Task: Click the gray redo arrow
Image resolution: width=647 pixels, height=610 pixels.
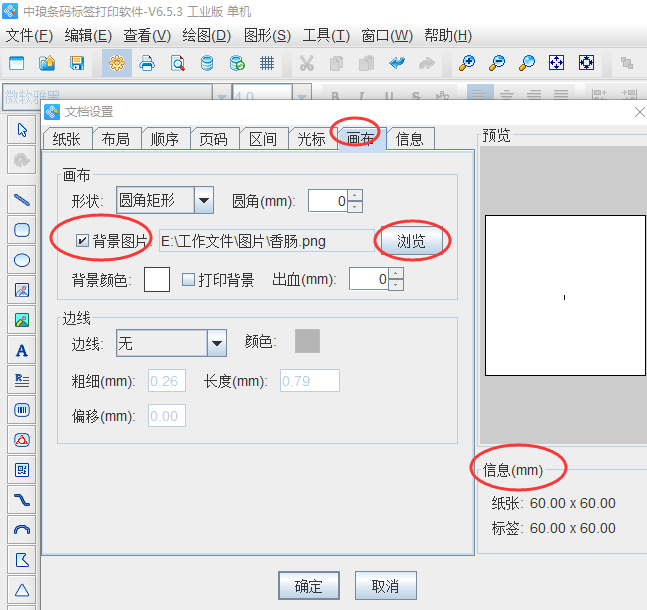Action: coord(427,63)
